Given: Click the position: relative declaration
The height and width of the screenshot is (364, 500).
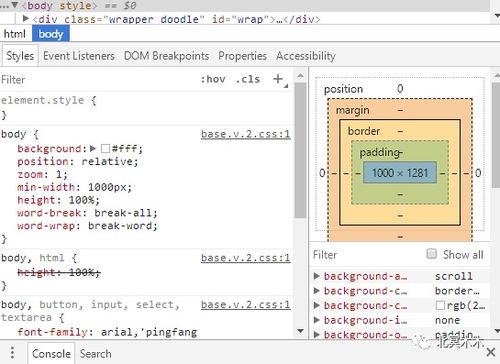Looking at the screenshot, I should coord(78,161).
